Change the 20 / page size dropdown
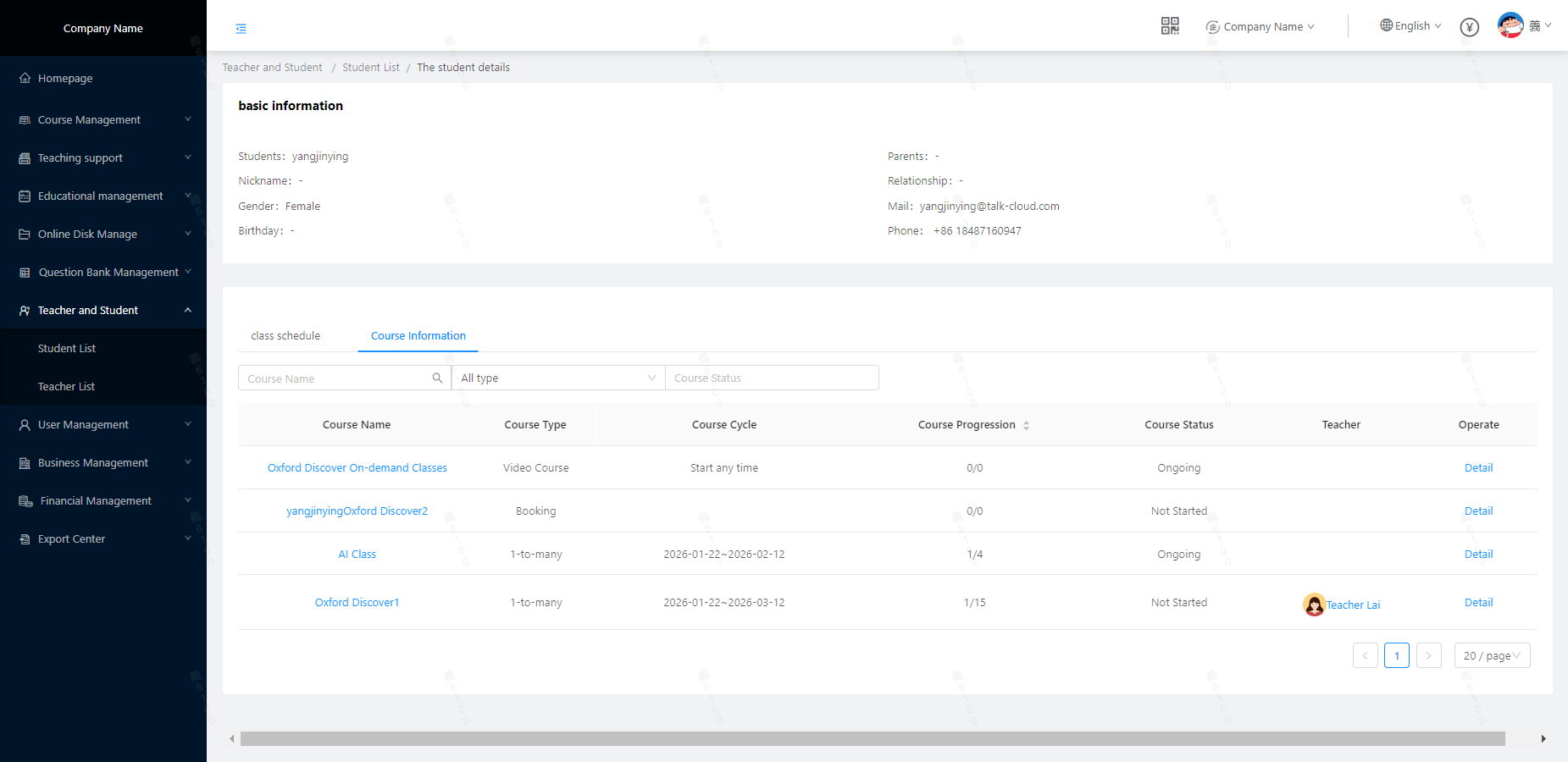 pyautogui.click(x=1492, y=656)
